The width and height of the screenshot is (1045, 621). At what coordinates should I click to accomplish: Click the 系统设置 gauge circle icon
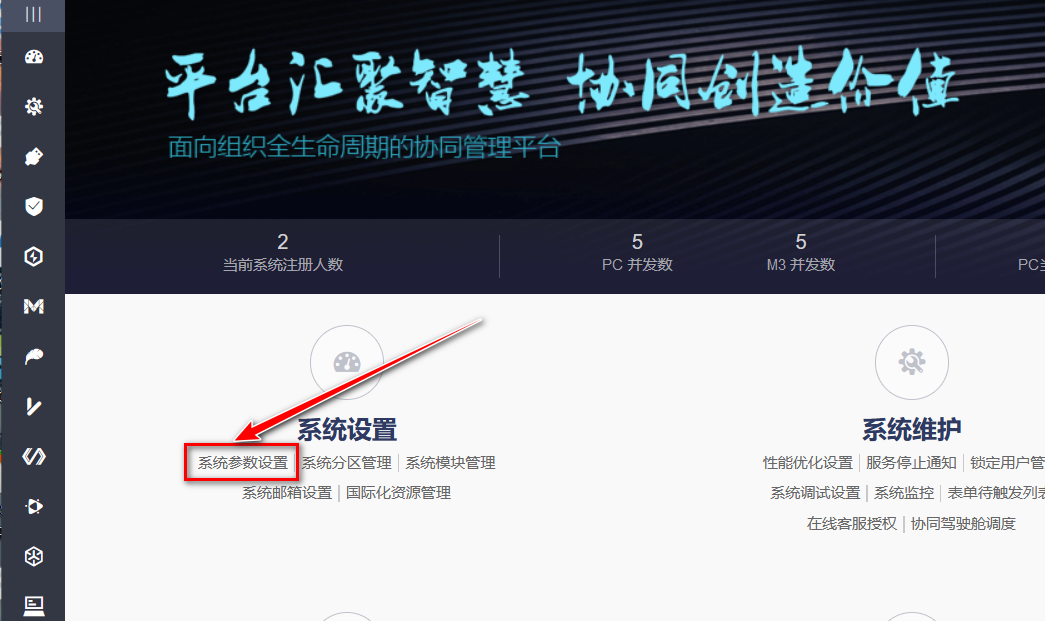[347, 362]
